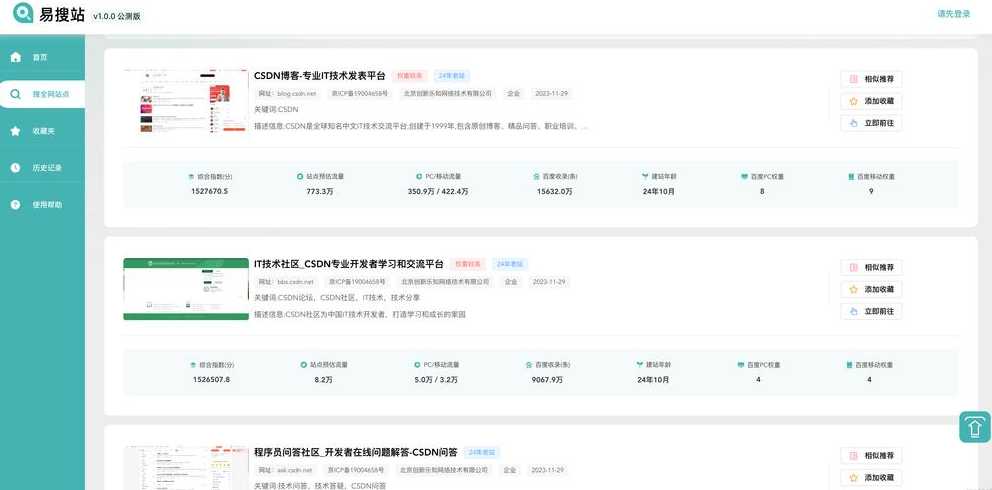Click PC/移动流量 icon in IT技术社区 stats
The width and height of the screenshot is (992, 490).
(418, 365)
